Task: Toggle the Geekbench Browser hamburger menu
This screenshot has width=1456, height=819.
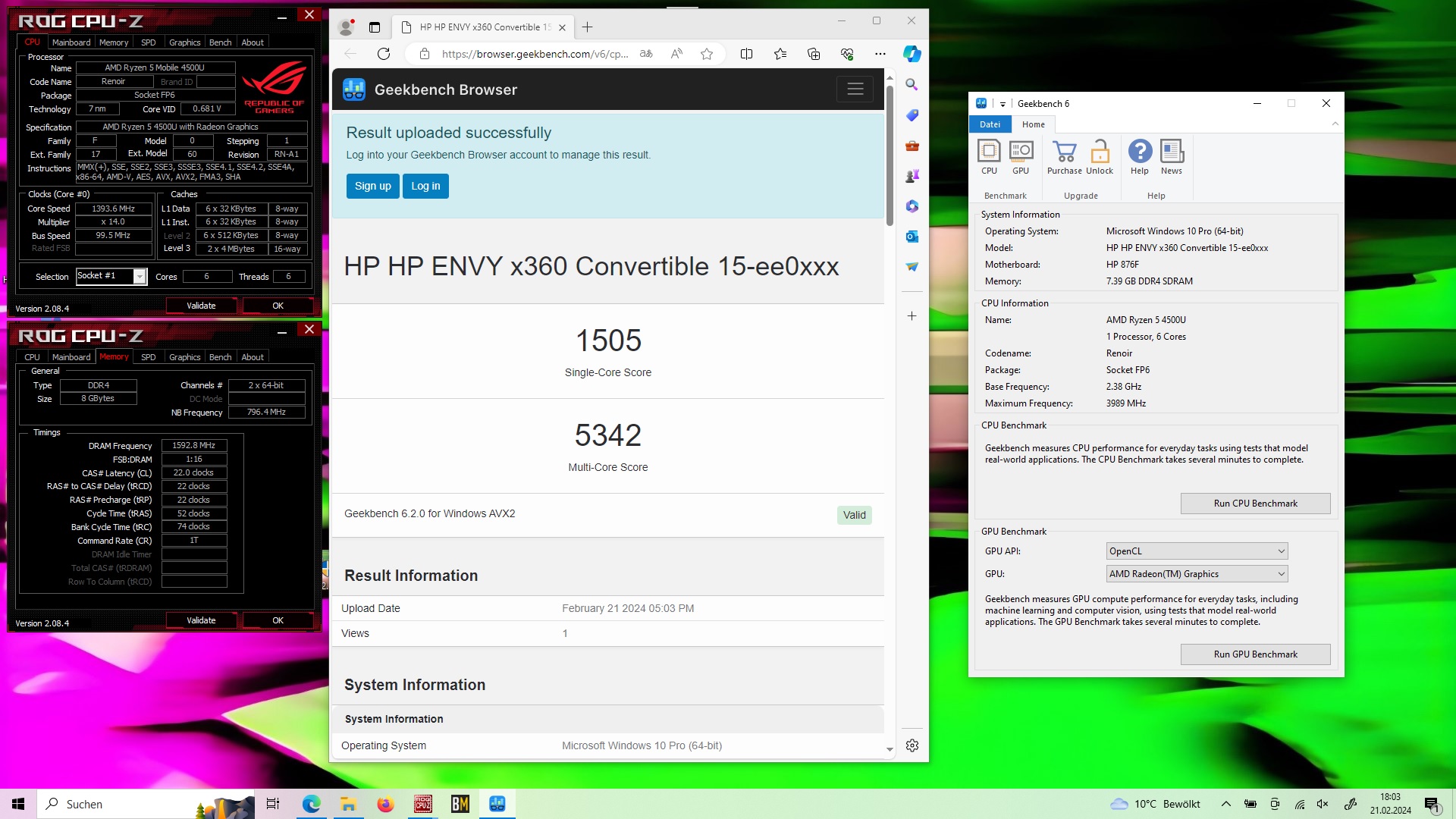Action: (855, 89)
